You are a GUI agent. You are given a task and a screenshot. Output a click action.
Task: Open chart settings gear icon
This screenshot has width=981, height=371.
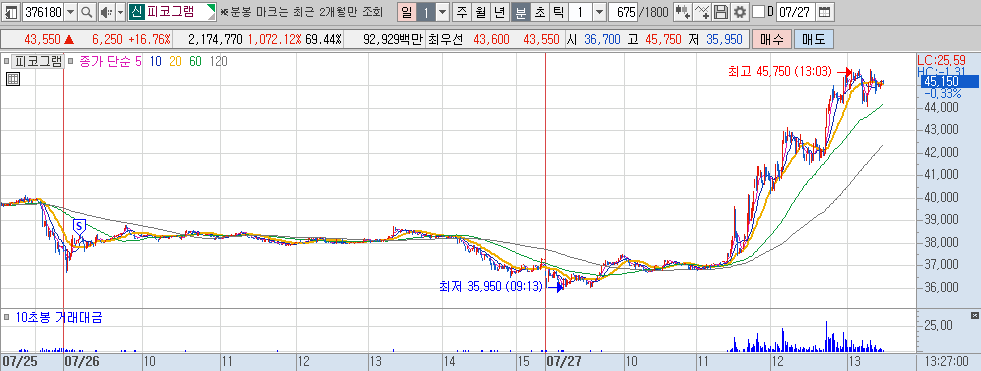[x=740, y=12]
